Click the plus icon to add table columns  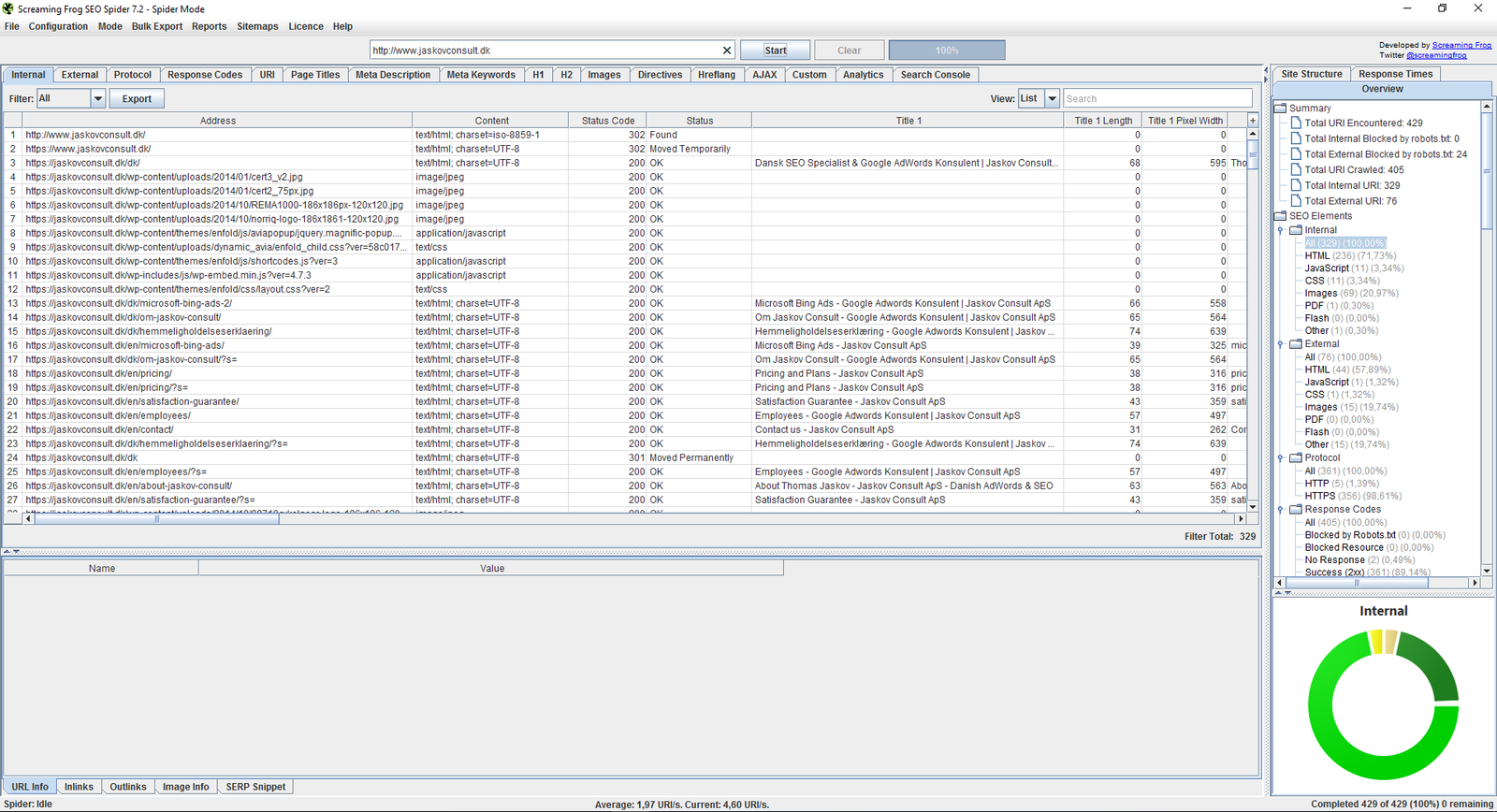(x=1253, y=121)
